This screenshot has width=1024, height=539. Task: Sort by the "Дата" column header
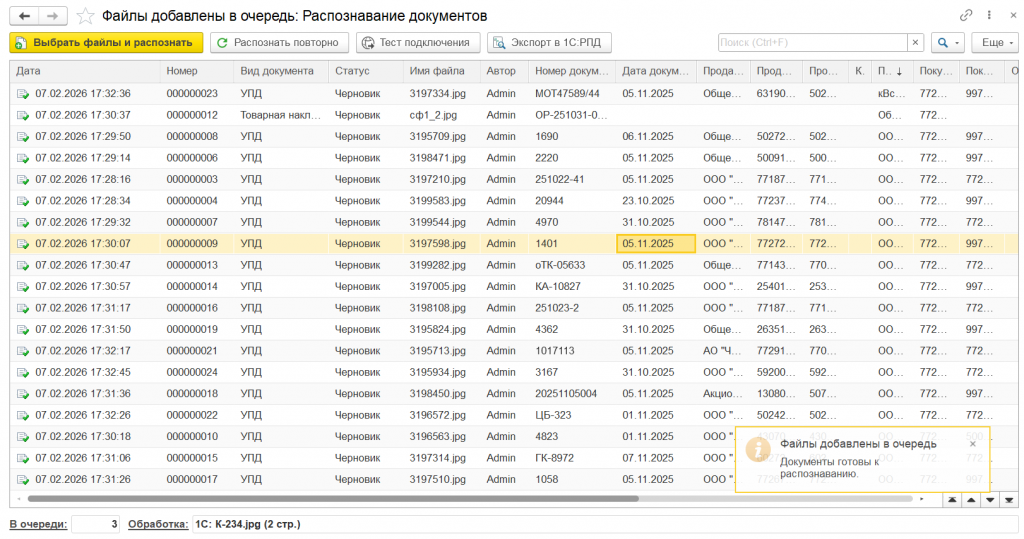tap(29, 71)
